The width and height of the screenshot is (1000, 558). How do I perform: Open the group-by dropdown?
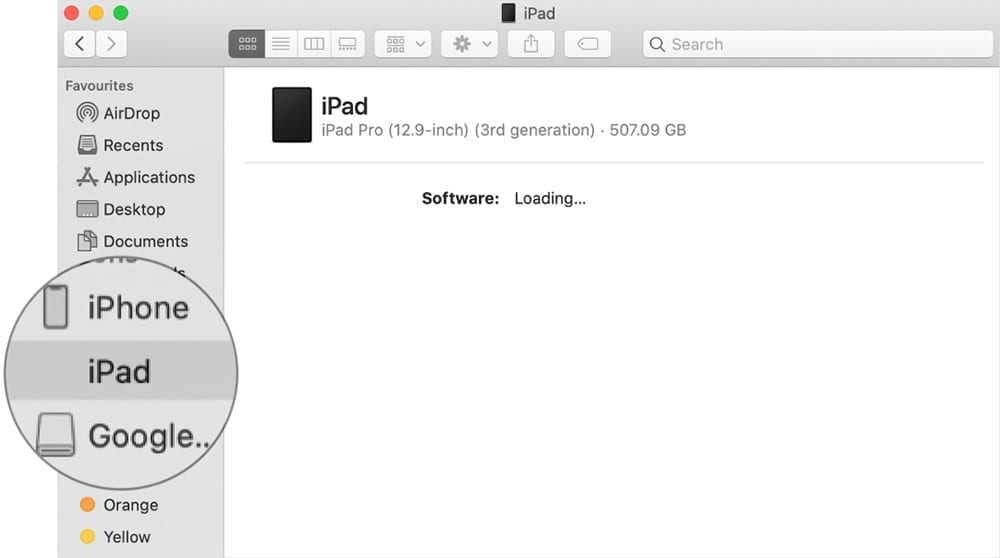tap(403, 44)
